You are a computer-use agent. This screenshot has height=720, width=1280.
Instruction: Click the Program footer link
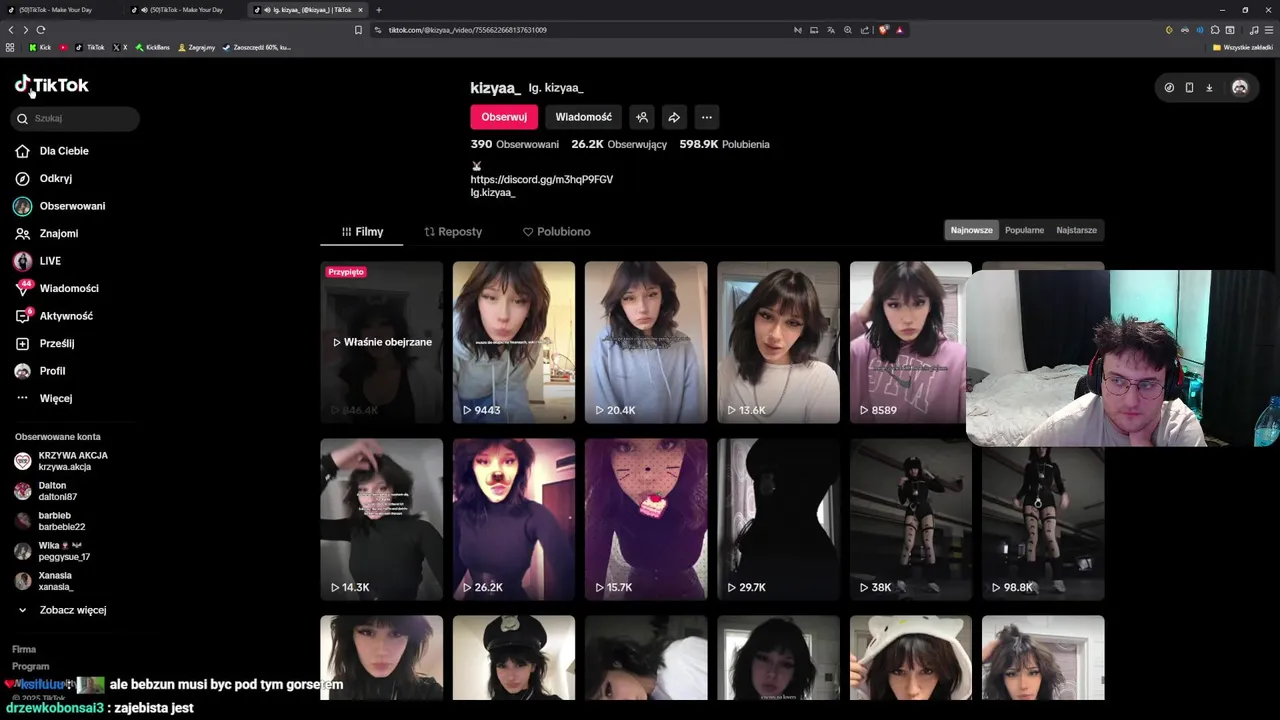(x=31, y=666)
